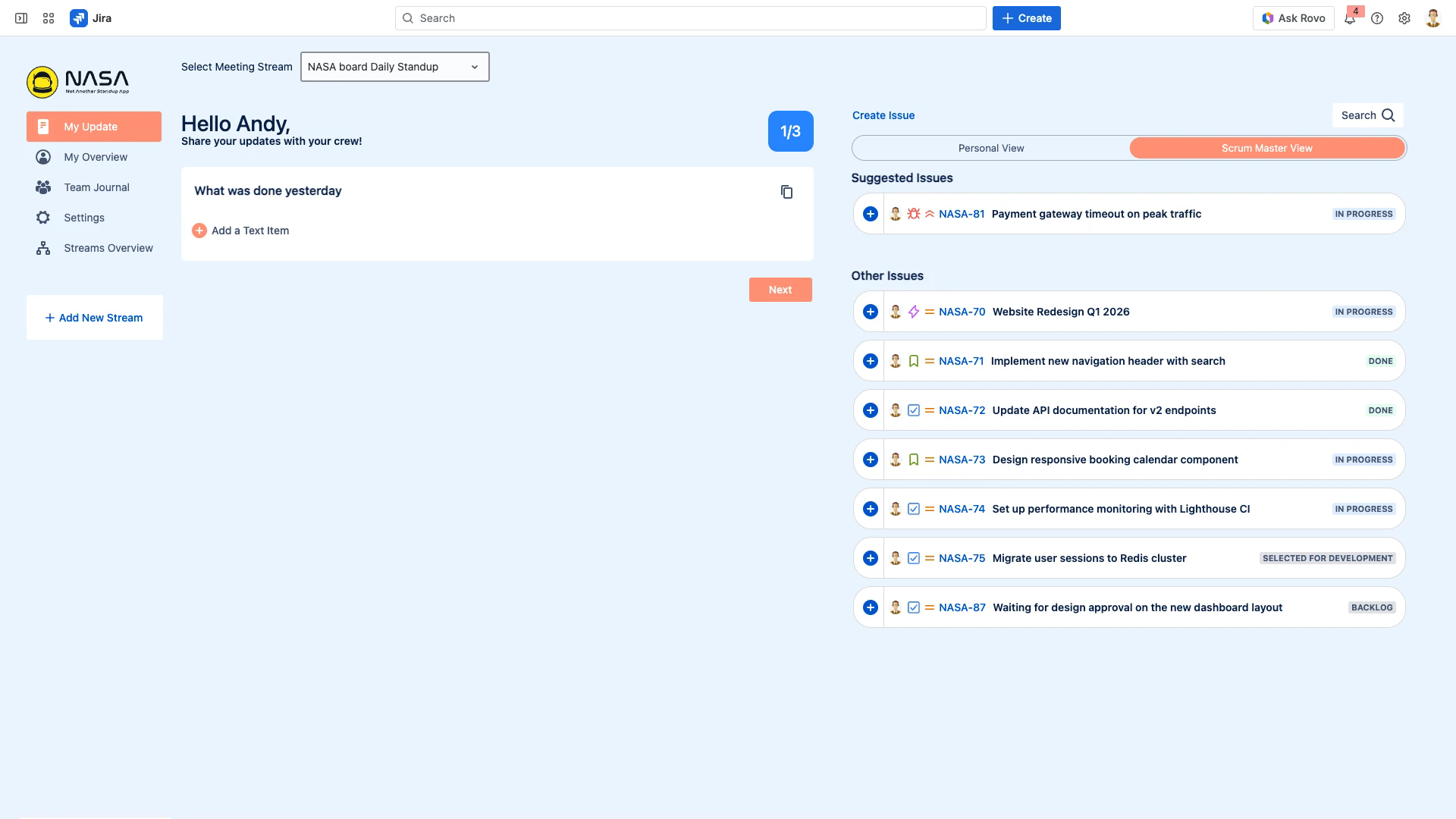Open user profile avatar menu
1456x819 pixels.
coord(1432,18)
